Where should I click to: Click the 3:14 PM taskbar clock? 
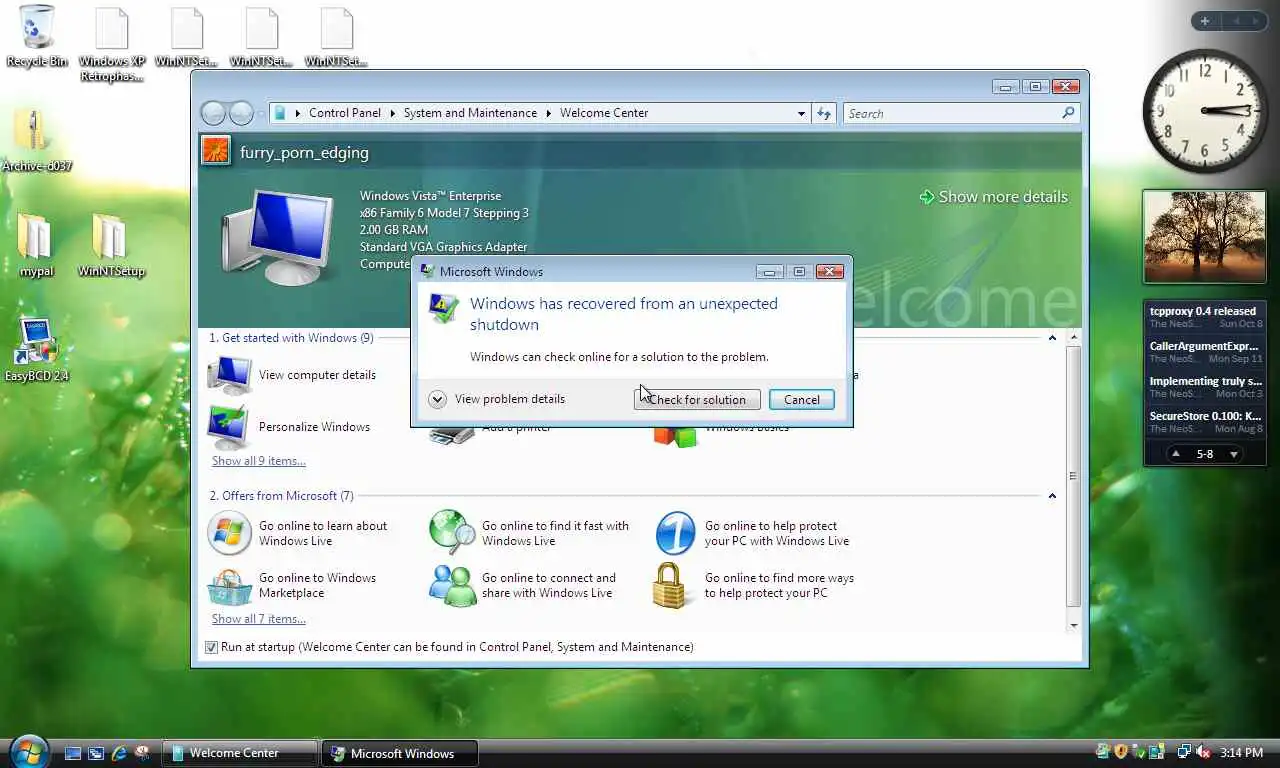point(1242,752)
